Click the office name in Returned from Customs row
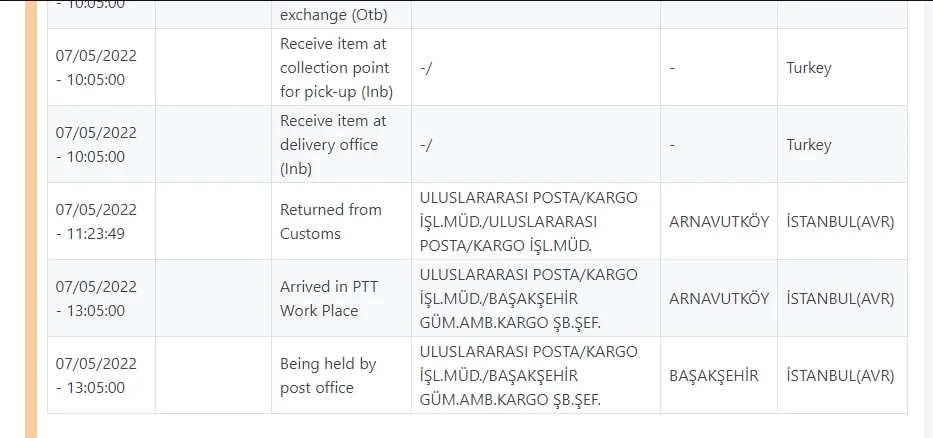The width and height of the screenshot is (933, 438). tap(528, 221)
